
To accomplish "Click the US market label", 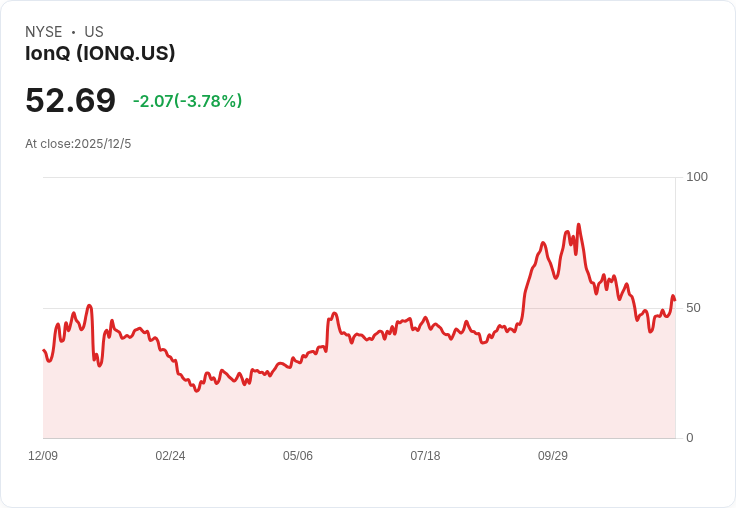I will point(94,32).
